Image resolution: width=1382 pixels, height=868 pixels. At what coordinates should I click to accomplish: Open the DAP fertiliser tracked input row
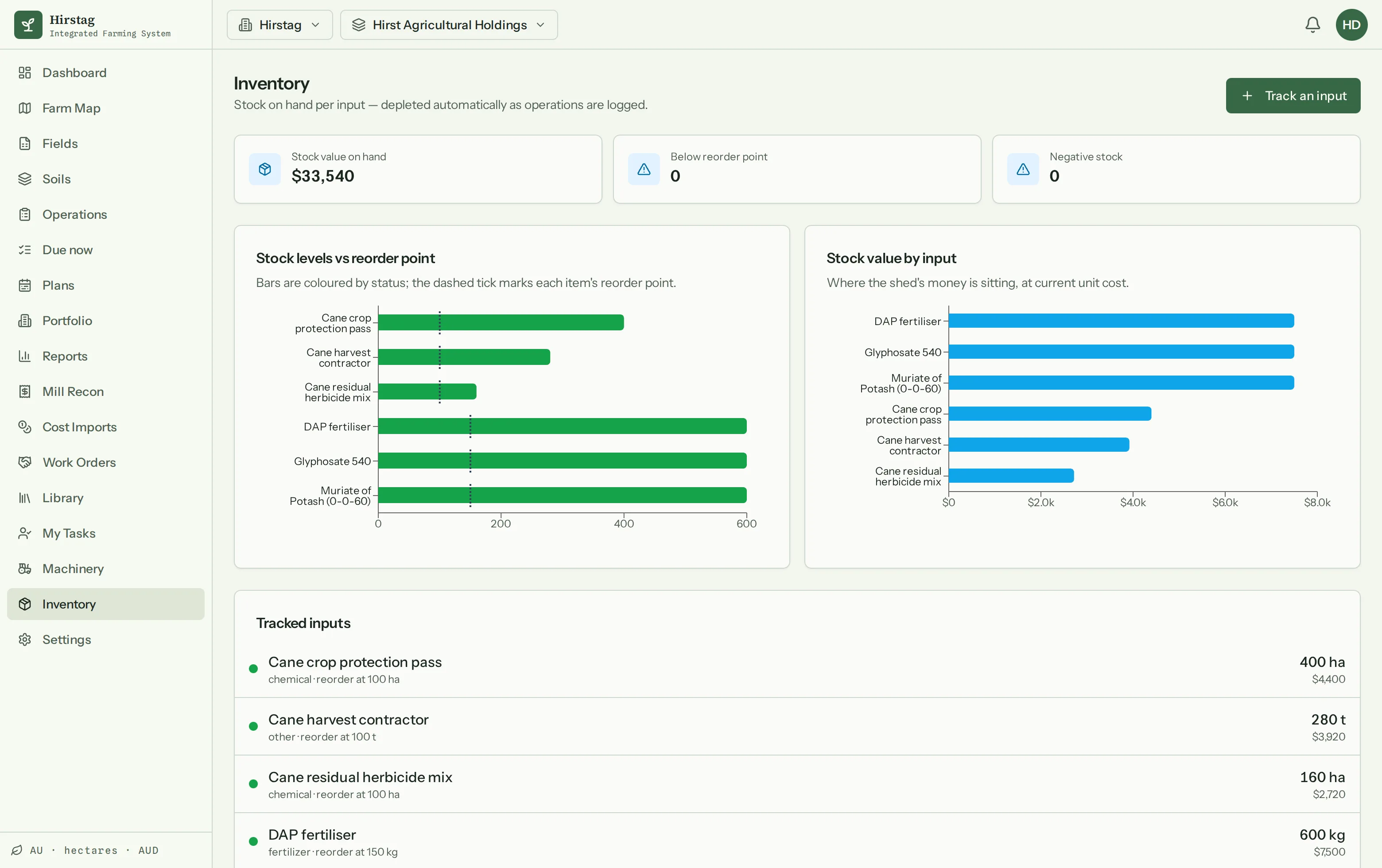(797, 841)
